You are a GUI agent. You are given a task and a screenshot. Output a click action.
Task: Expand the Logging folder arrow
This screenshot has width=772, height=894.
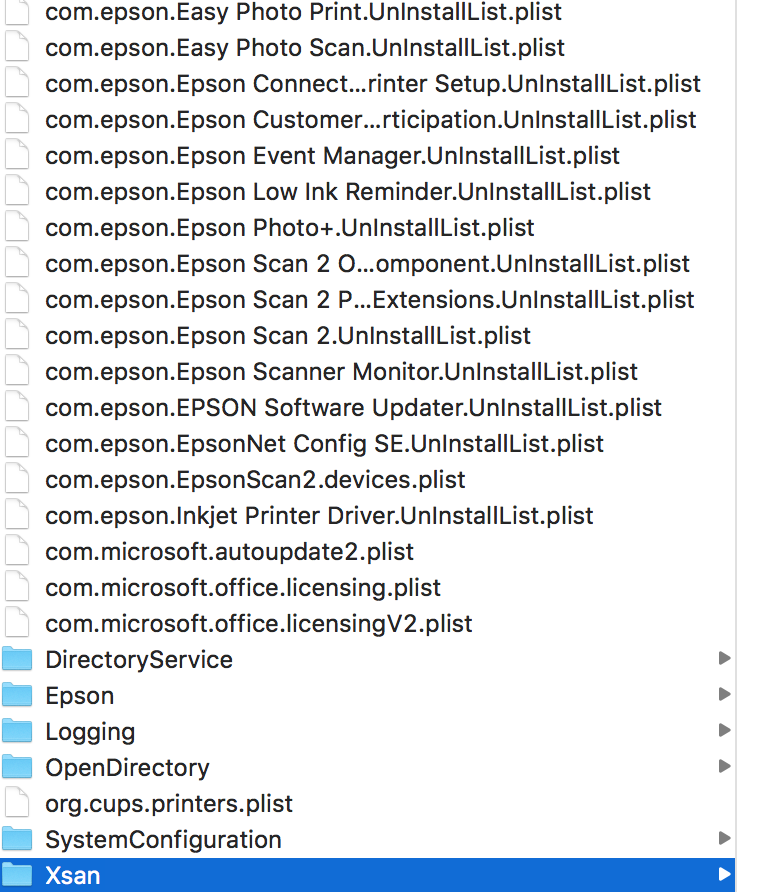click(724, 731)
